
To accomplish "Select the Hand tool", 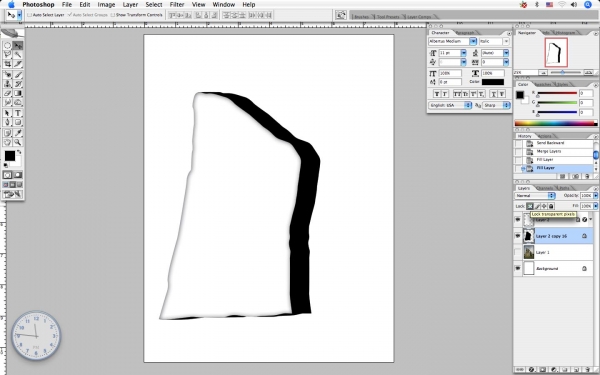I will (x=7, y=142).
